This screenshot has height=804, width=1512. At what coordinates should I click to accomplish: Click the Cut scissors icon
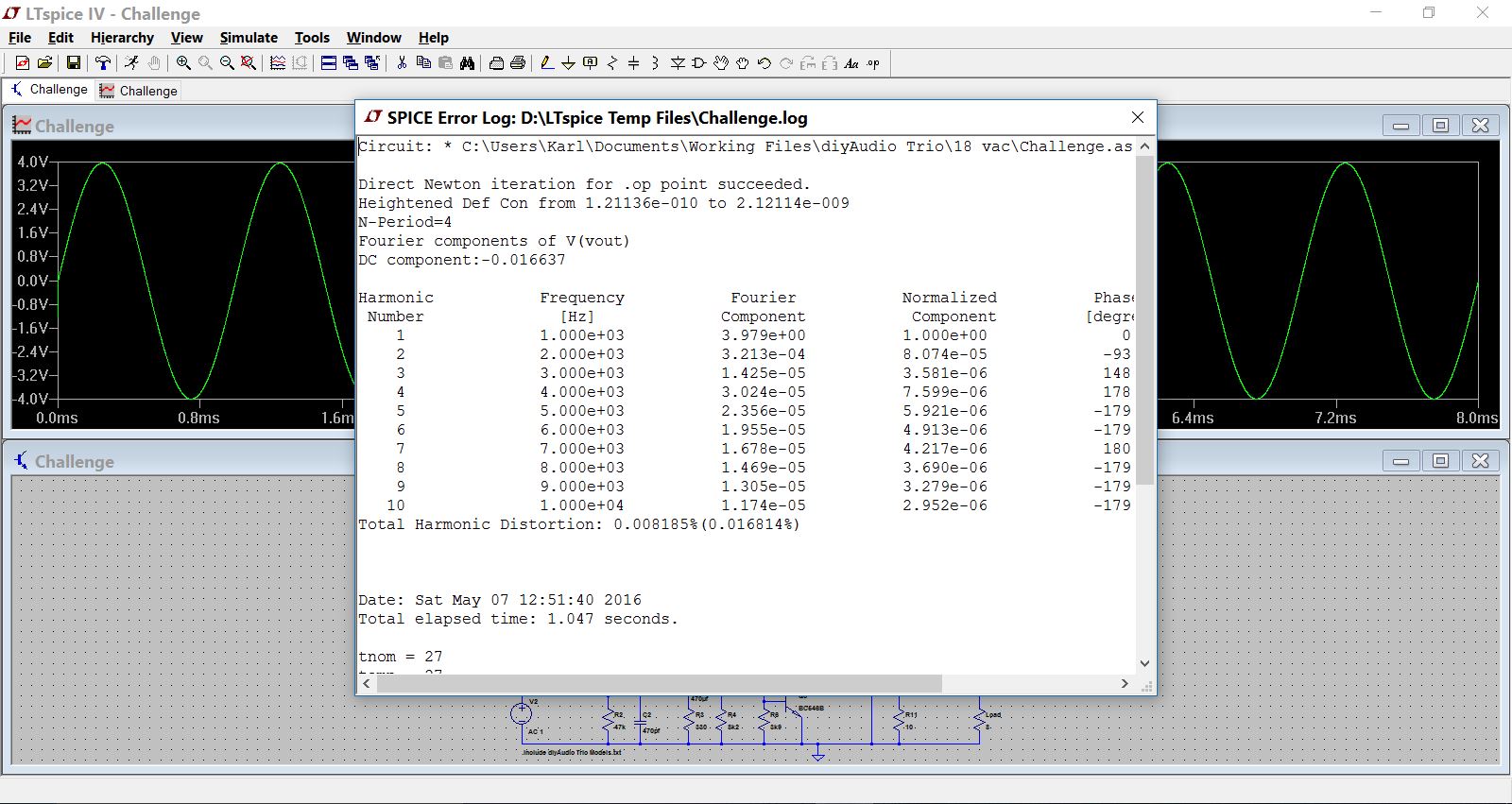coord(402,63)
